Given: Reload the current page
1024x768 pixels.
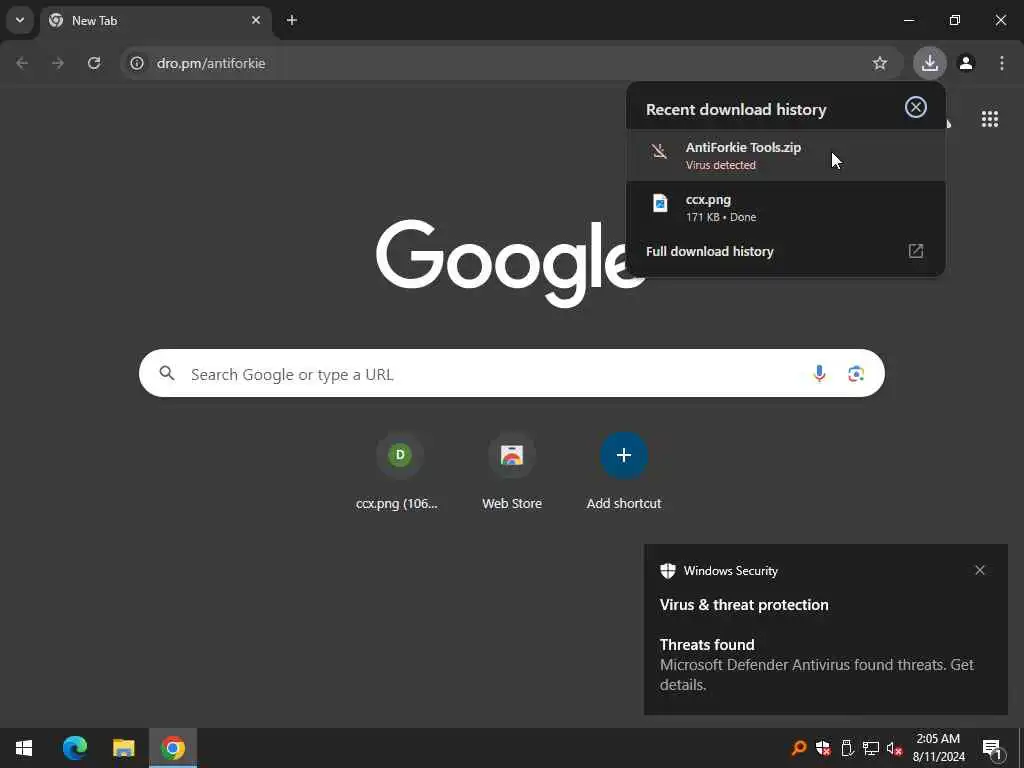Looking at the screenshot, I should coord(94,63).
